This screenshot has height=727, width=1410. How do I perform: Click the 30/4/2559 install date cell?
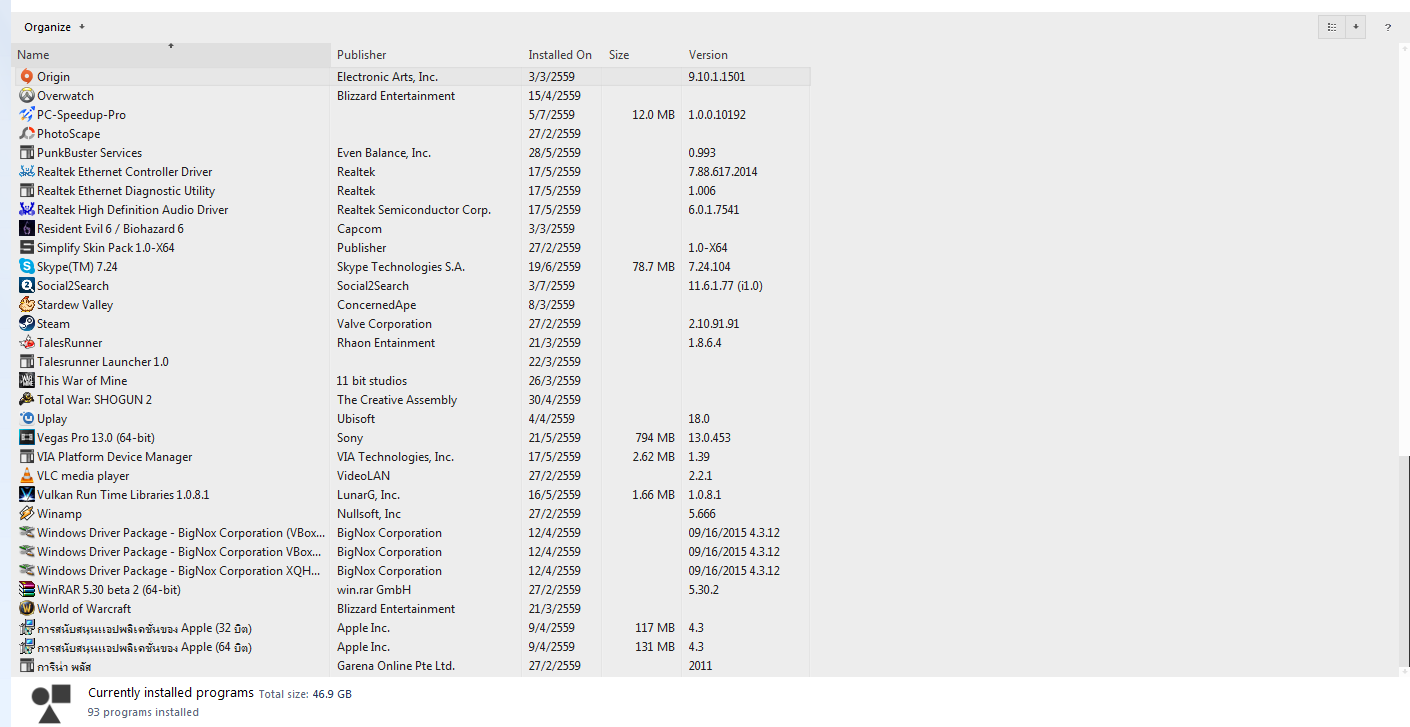pyautogui.click(x=554, y=400)
